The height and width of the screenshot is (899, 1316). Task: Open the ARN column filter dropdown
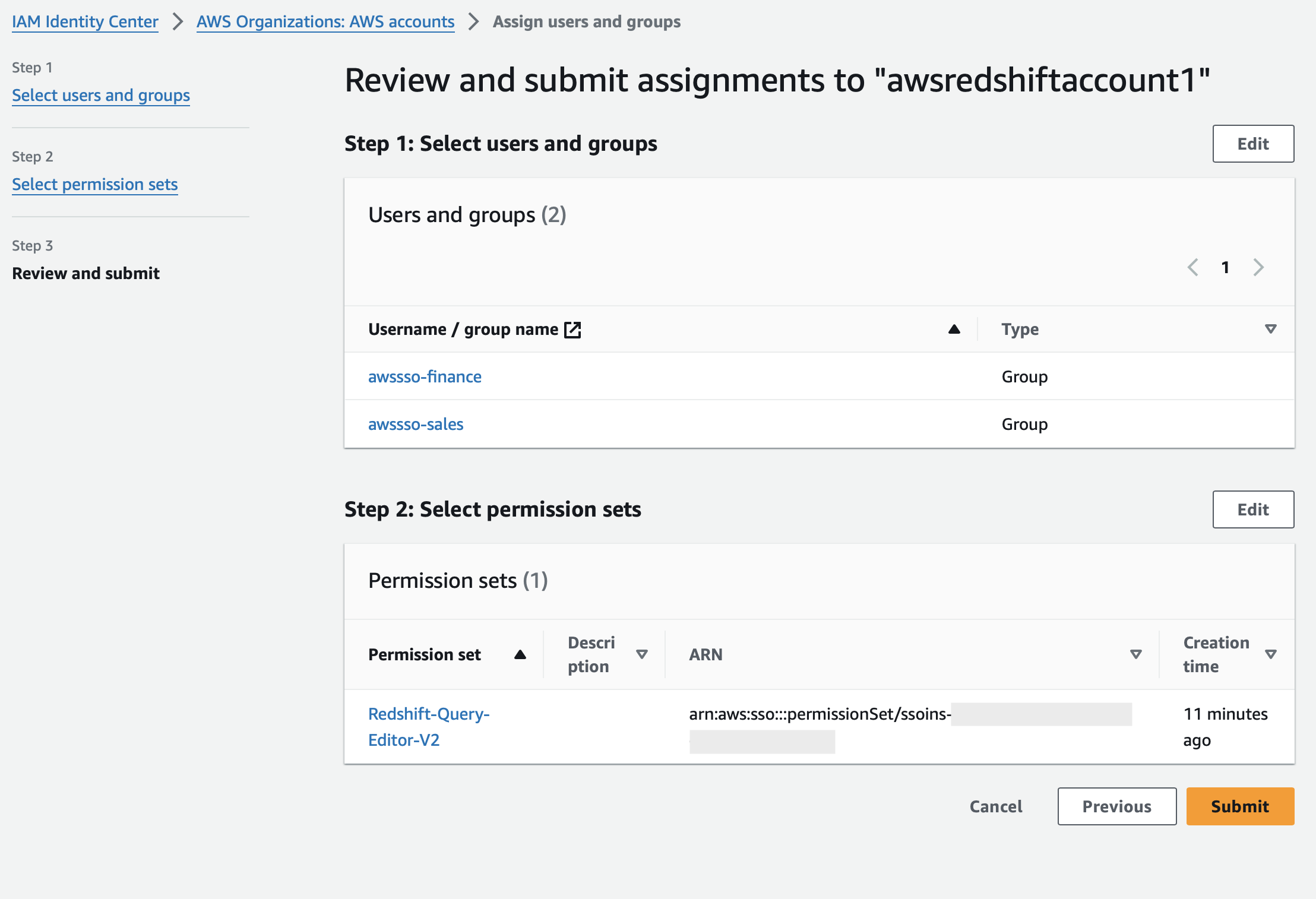point(1135,654)
